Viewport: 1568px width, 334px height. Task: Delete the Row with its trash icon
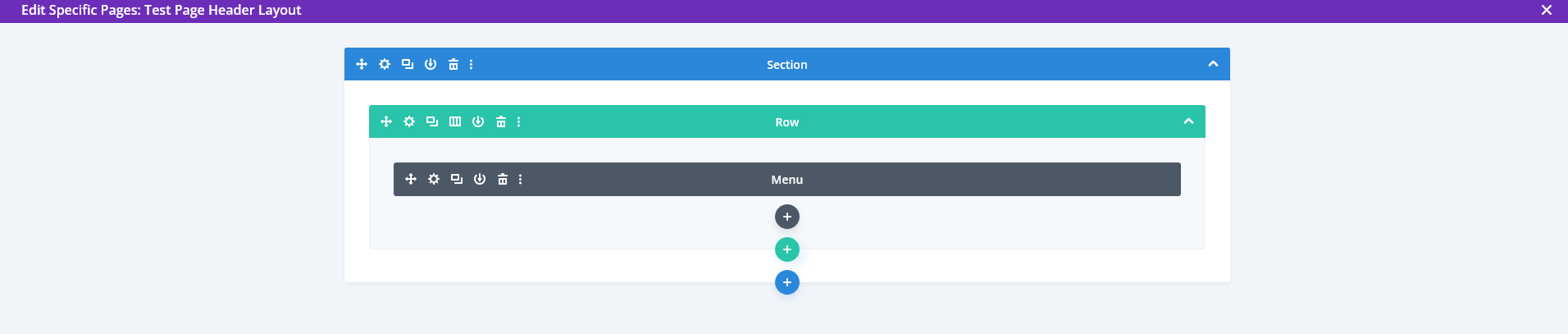click(501, 121)
